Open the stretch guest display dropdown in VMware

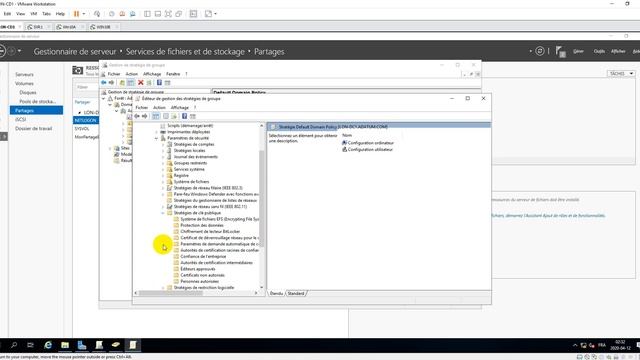[216, 14]
